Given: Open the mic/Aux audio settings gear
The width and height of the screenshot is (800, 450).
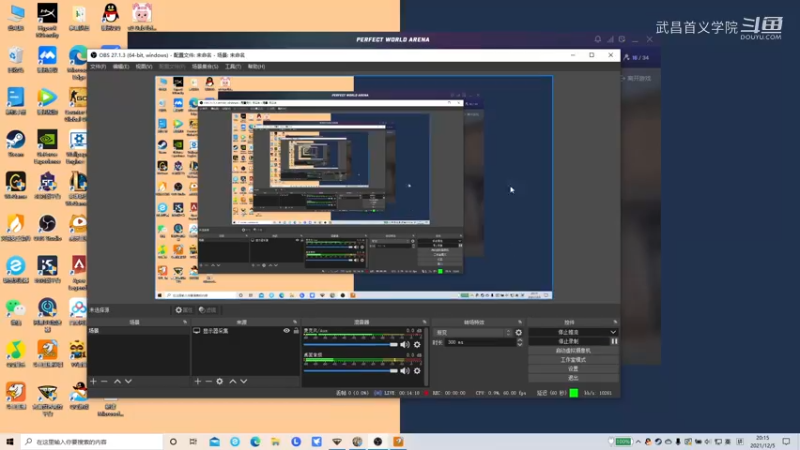Looking at the screenshot, I should [417, 344].
